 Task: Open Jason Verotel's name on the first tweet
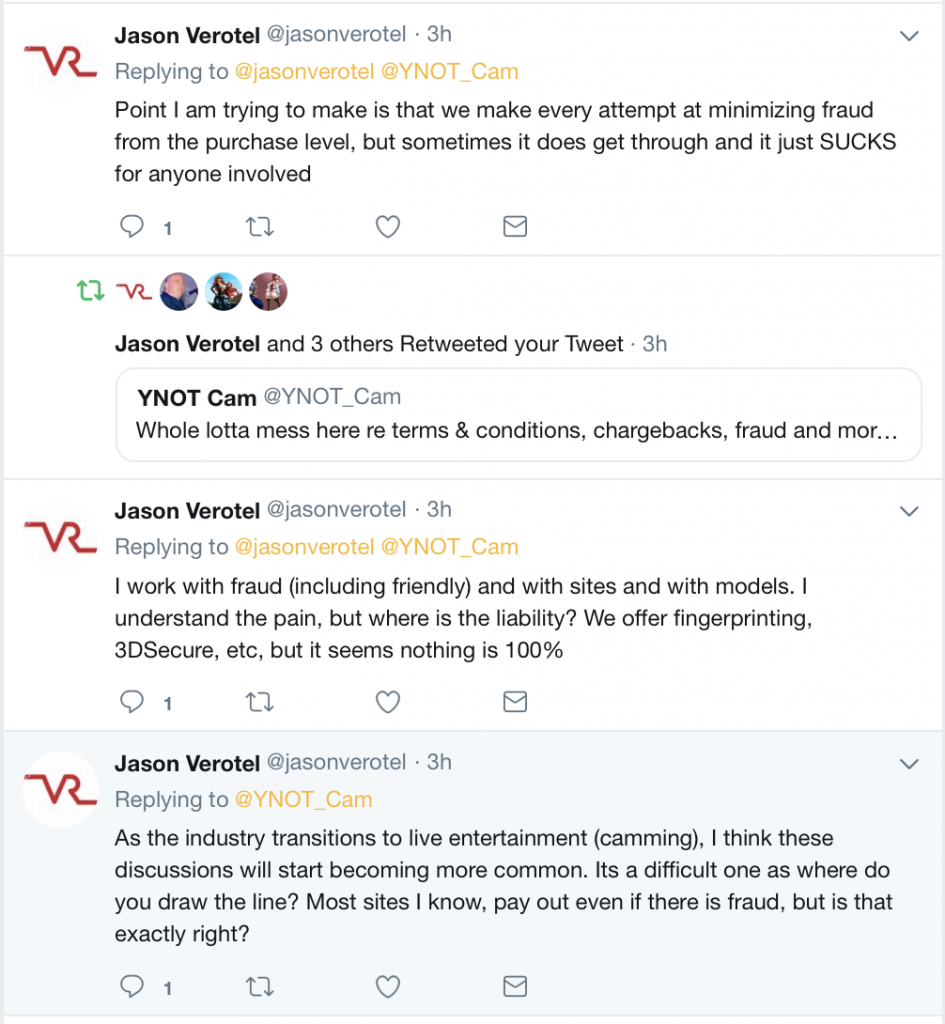(x=187, y=35)
